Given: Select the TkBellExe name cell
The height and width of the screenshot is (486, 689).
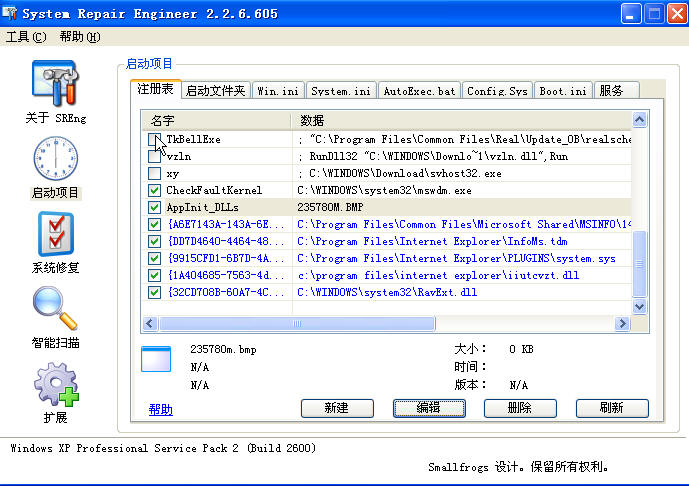Looking at the screenshot, I should tap(193, 140).
